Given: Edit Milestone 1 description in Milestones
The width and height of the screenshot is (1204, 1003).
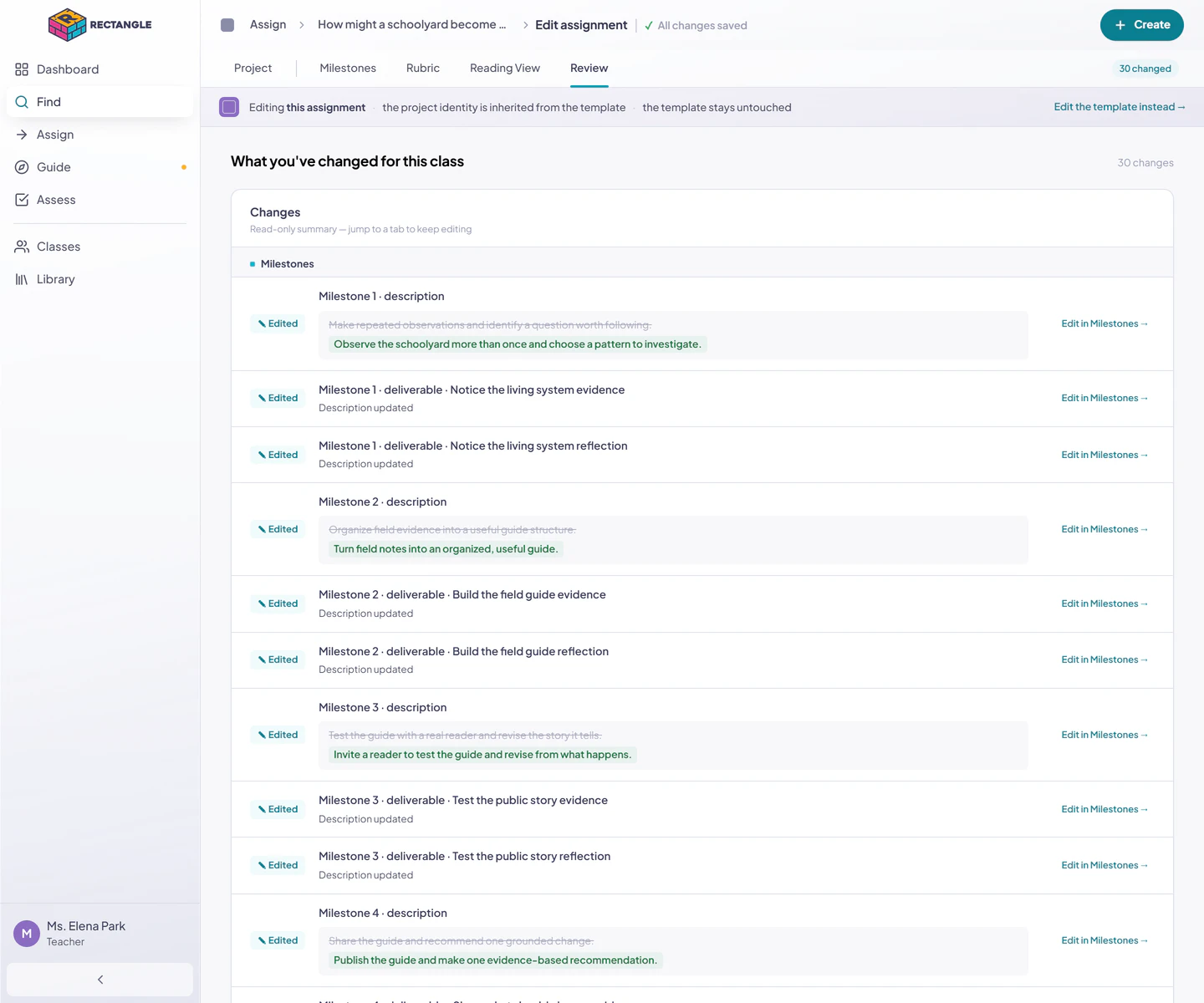Looking at the screenshot, I should coord(1105,324).
